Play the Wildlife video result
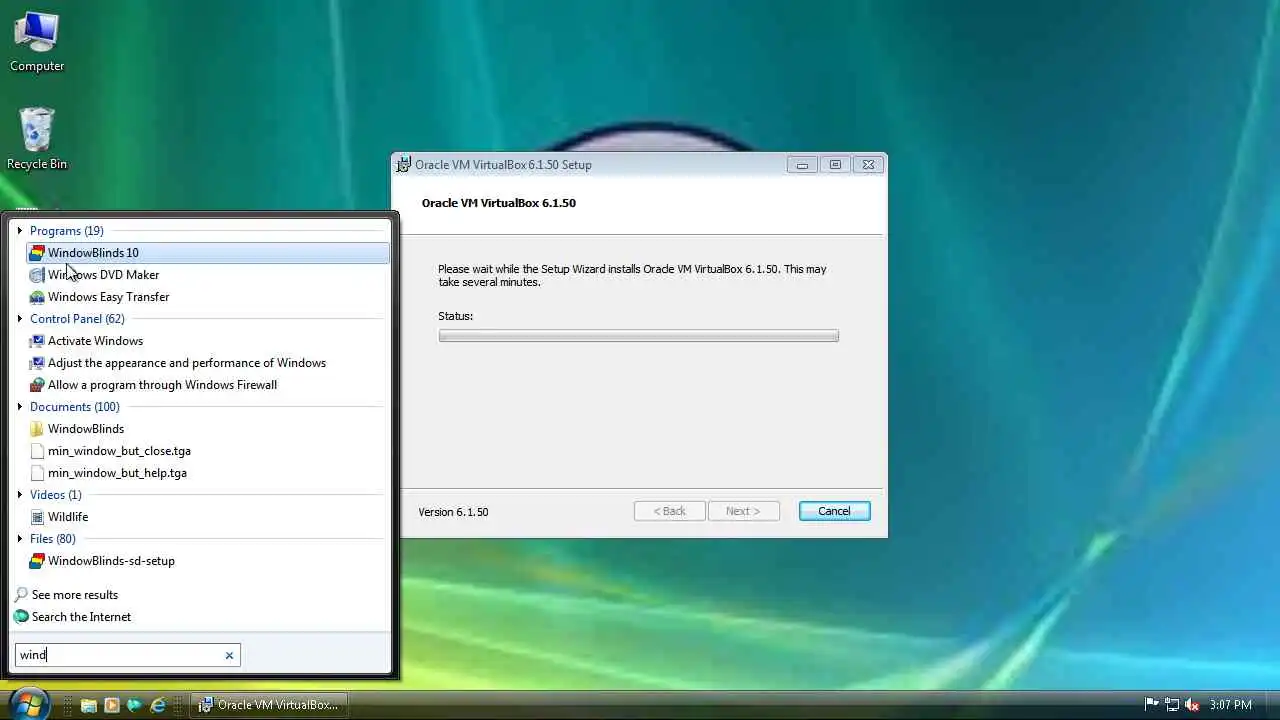Image resolution: width=1280 pixels, height=720 pixels. (207, 517)
